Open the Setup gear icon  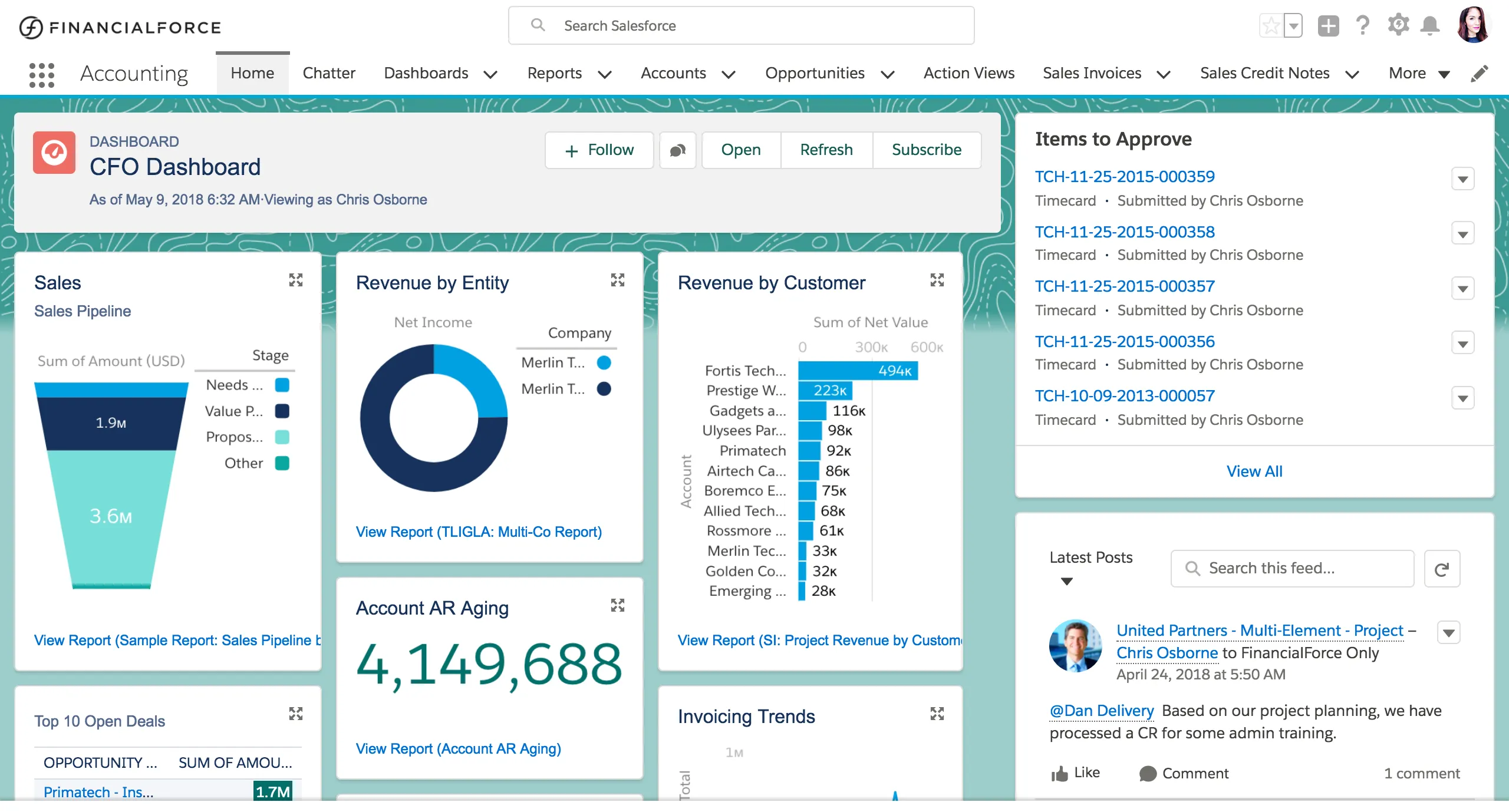click(x=1398, y=25)
